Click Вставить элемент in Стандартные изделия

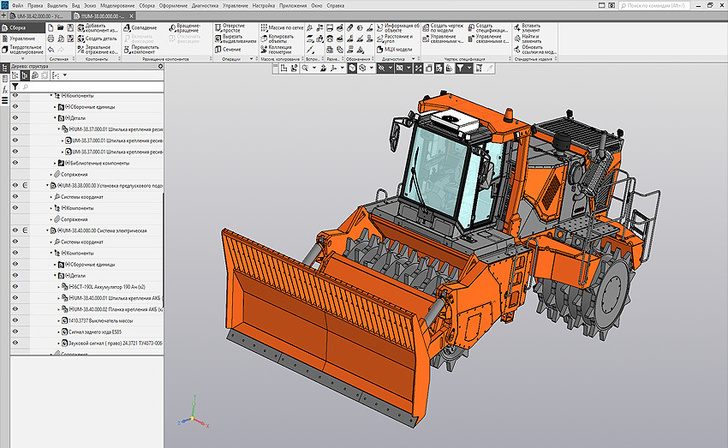[527, 28]
